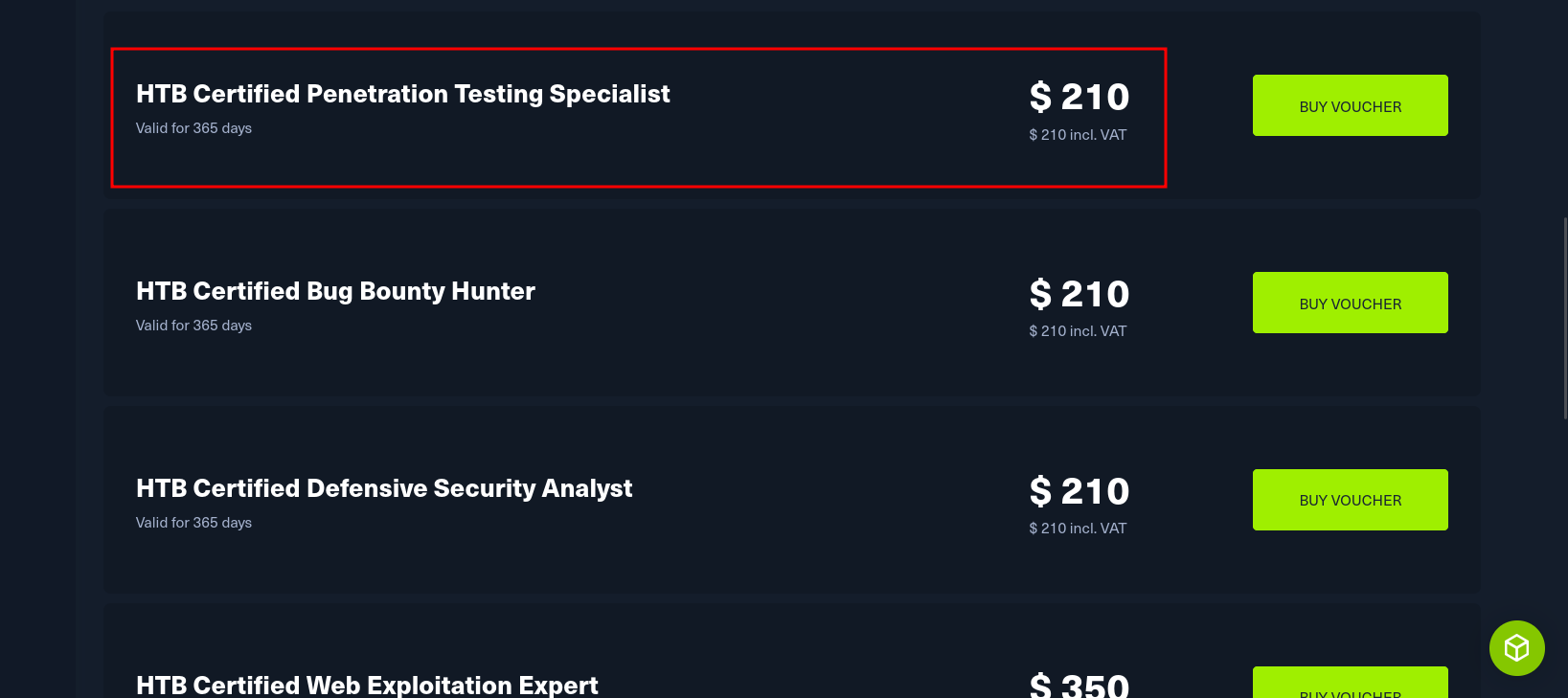Click '$ 210 incl. VAT' under Defensive Security Analyst
Viewport: 1568px width, 698px height.
tap(1078, 528)
